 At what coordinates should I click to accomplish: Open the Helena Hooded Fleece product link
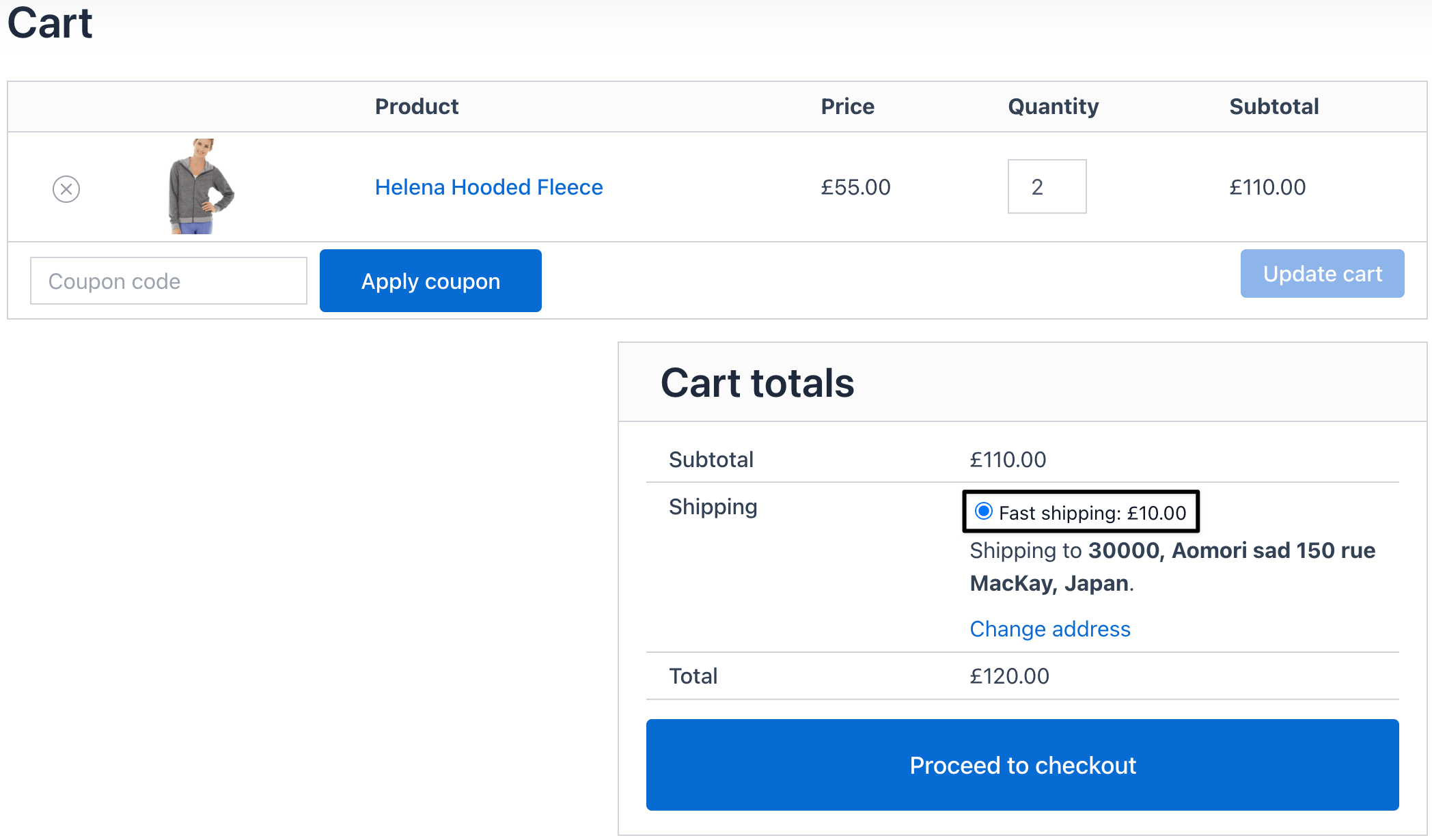(x=488, y=187)
